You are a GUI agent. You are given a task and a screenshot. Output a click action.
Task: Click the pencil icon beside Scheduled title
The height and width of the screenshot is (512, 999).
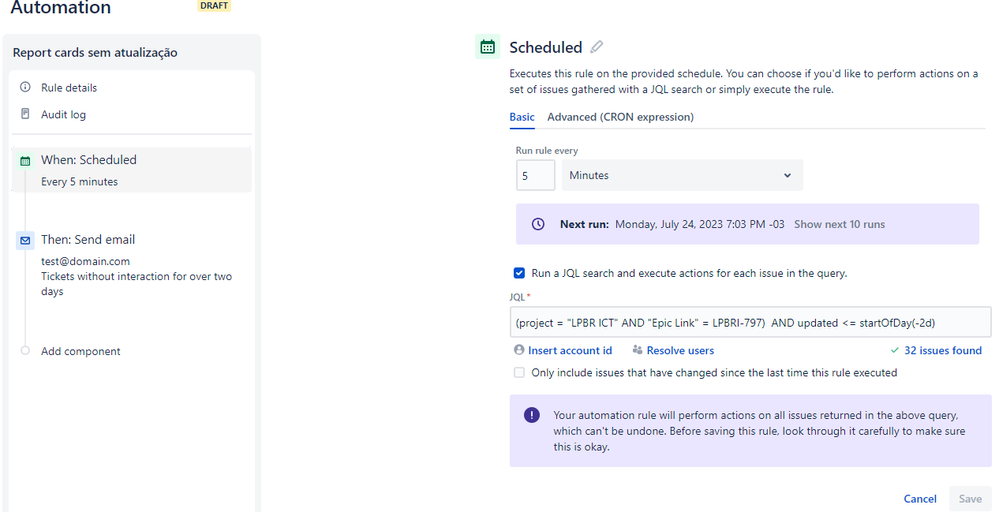point(596,47)
